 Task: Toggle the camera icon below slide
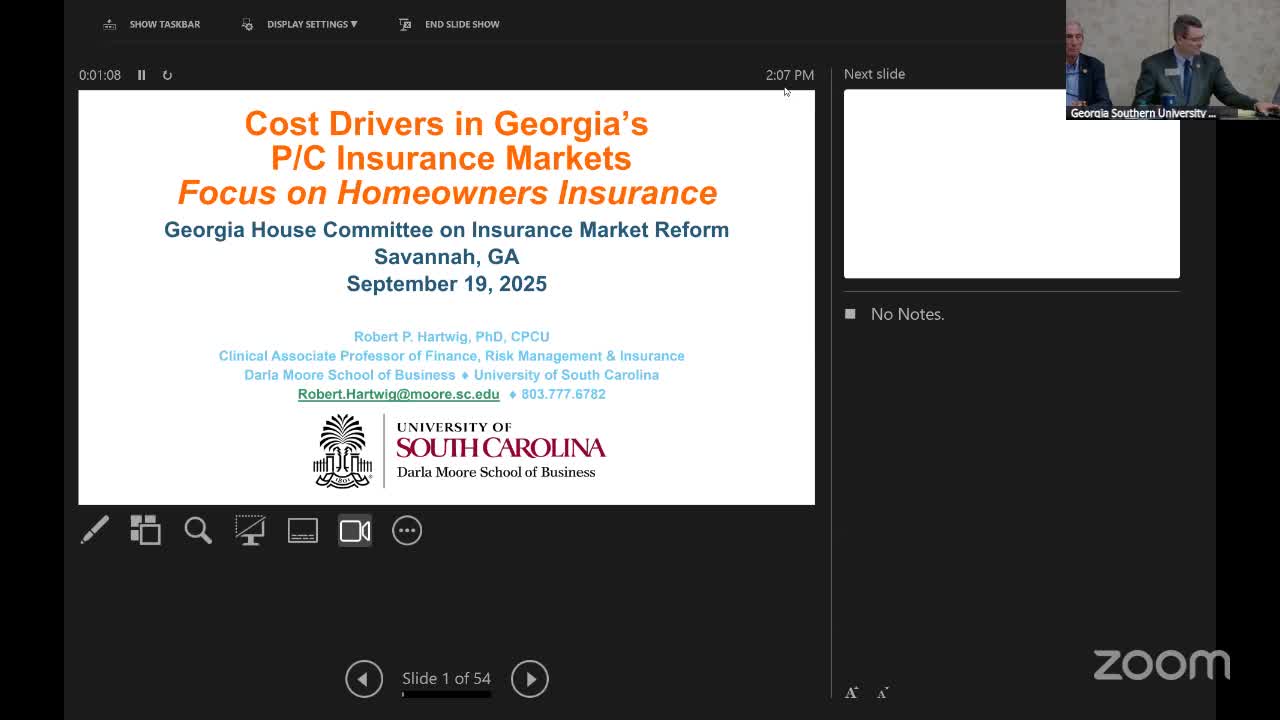pyautogui.click(x=355, y=530)
